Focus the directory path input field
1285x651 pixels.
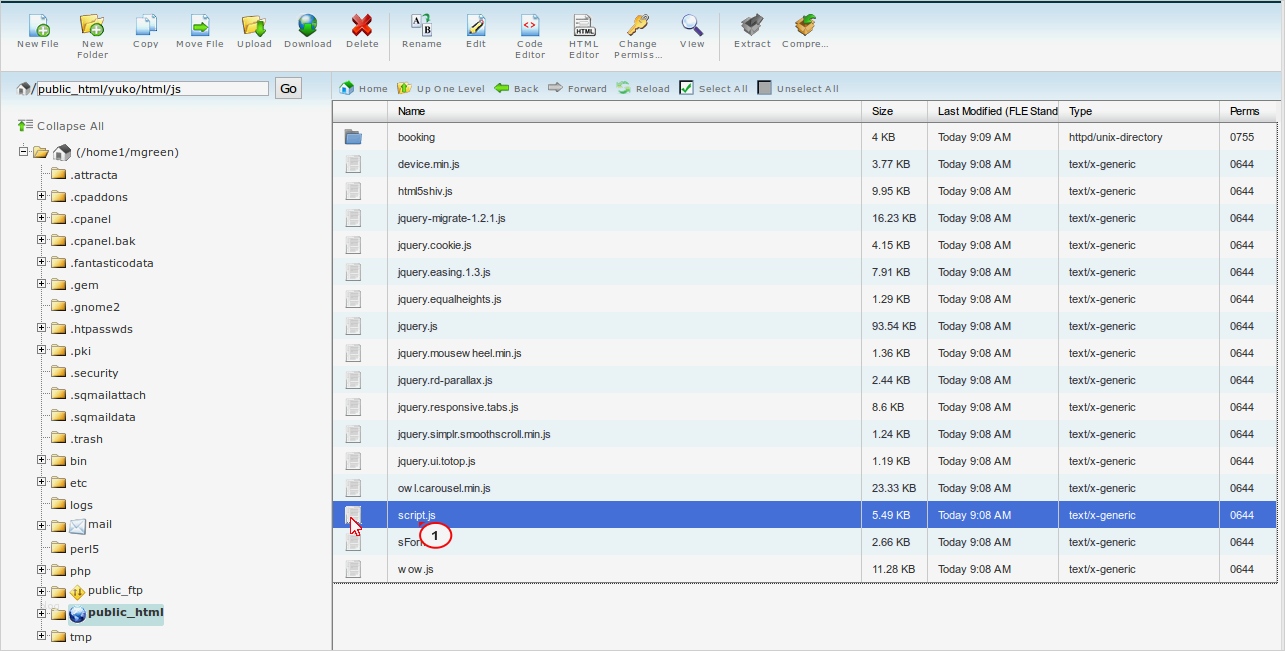[153, 89]
